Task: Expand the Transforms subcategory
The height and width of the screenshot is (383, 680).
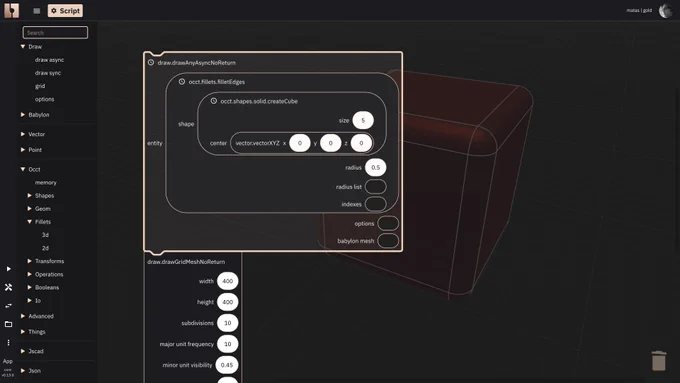Action: pyautogui.click(x=29, y=261)
